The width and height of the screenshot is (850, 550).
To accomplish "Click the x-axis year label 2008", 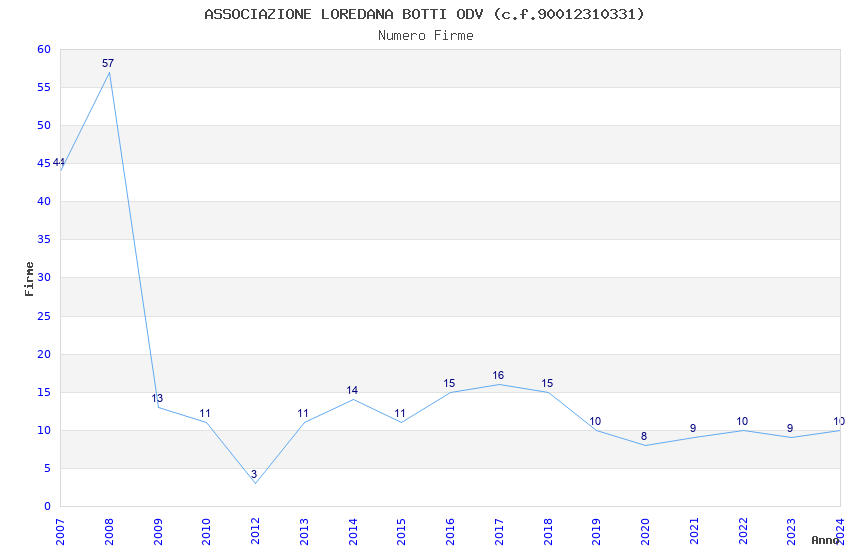I will pyautogui.click(x=109, y=532).
